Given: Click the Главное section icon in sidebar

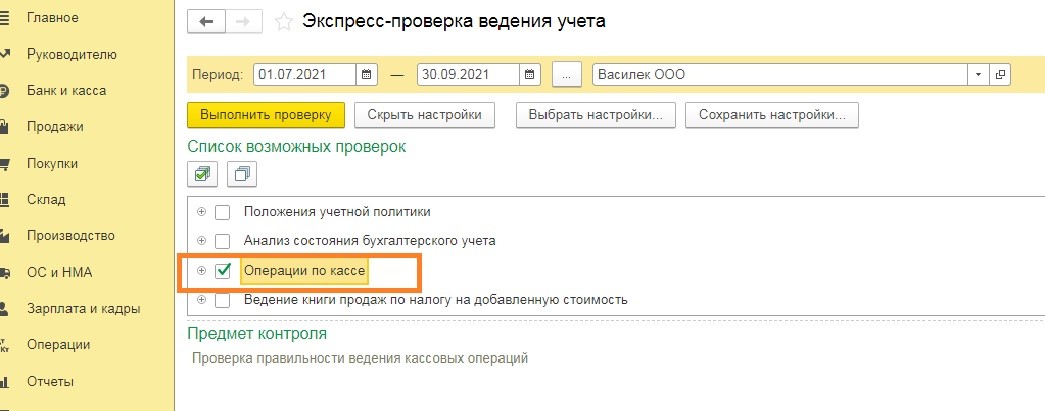Looking at the screenshot, I should (5, 18).
